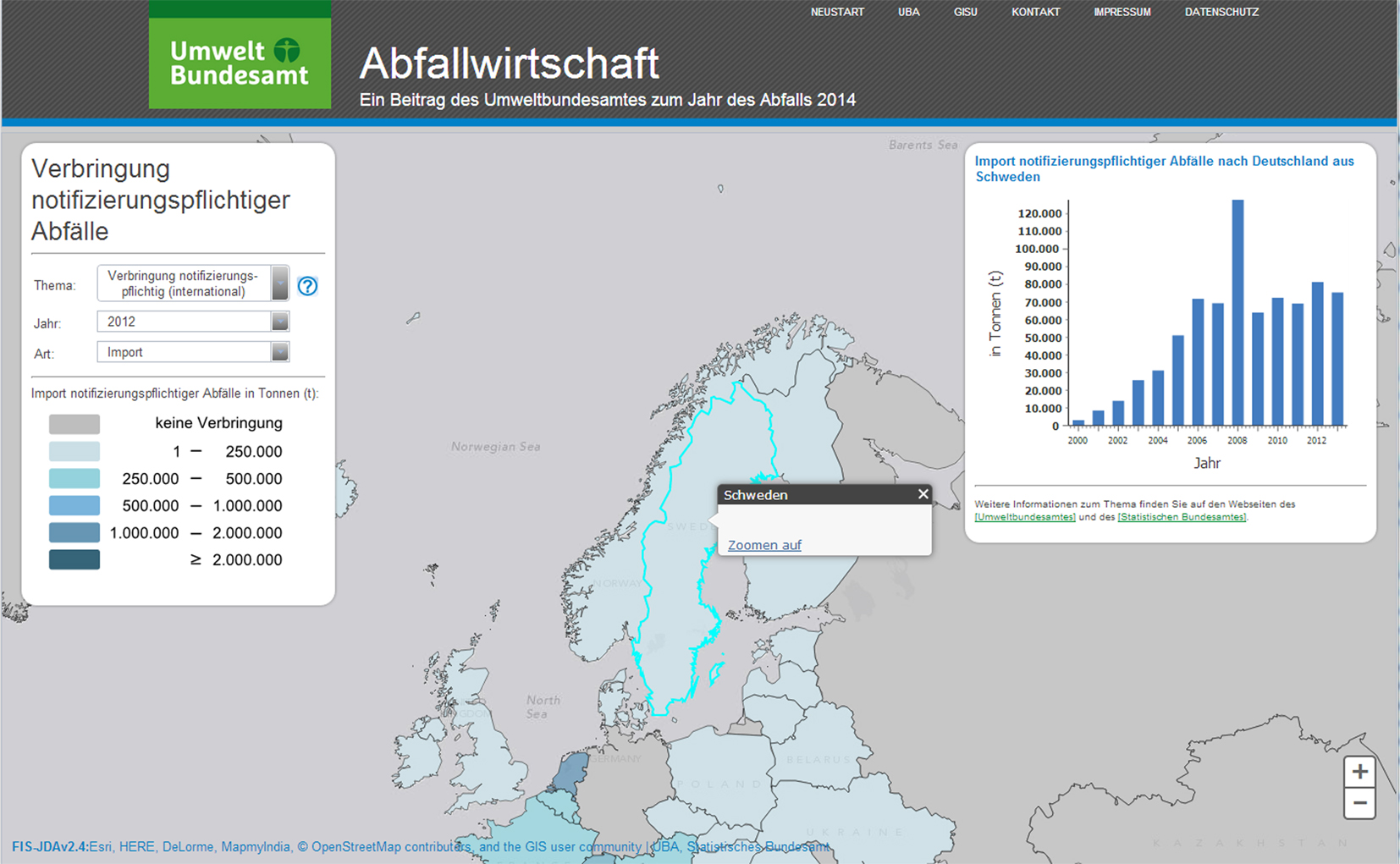Click the 'Zoomen auf' link
The width and height of the screenshot is (1400, 864).
tap(764, 545)
